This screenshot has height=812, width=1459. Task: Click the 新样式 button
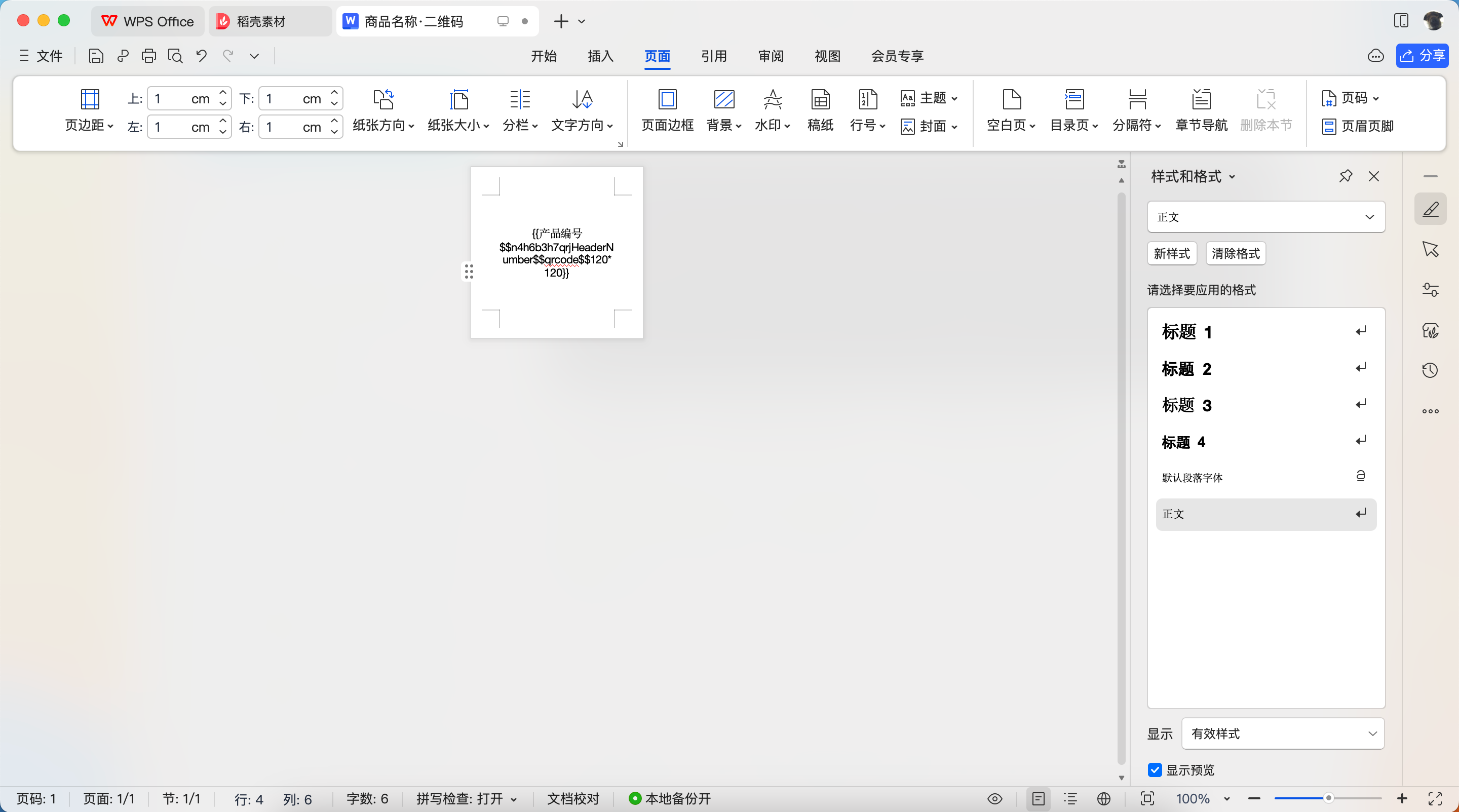pos(1171,254)
